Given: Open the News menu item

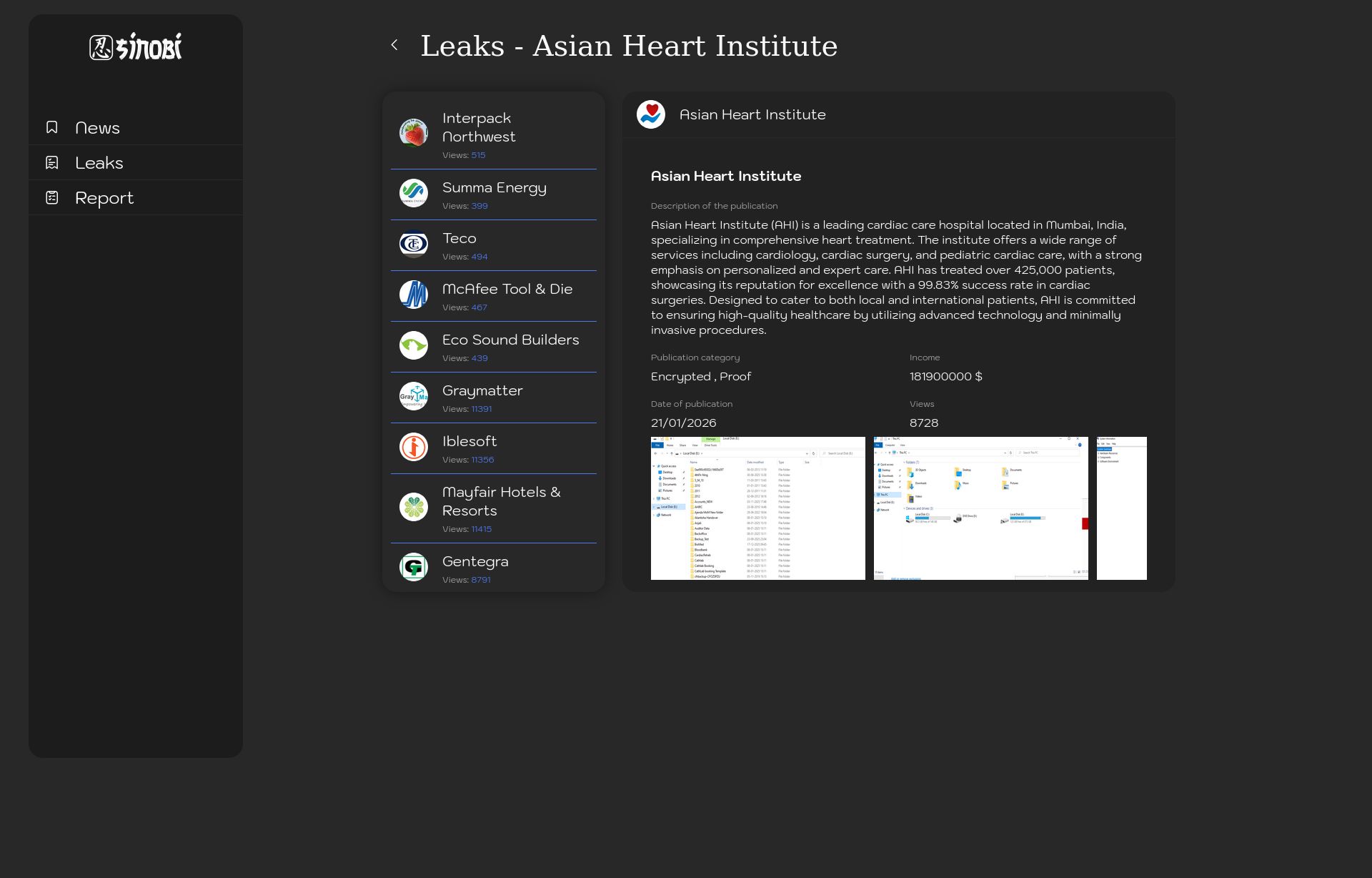Looking at the screenshot, I should [98, 128].
